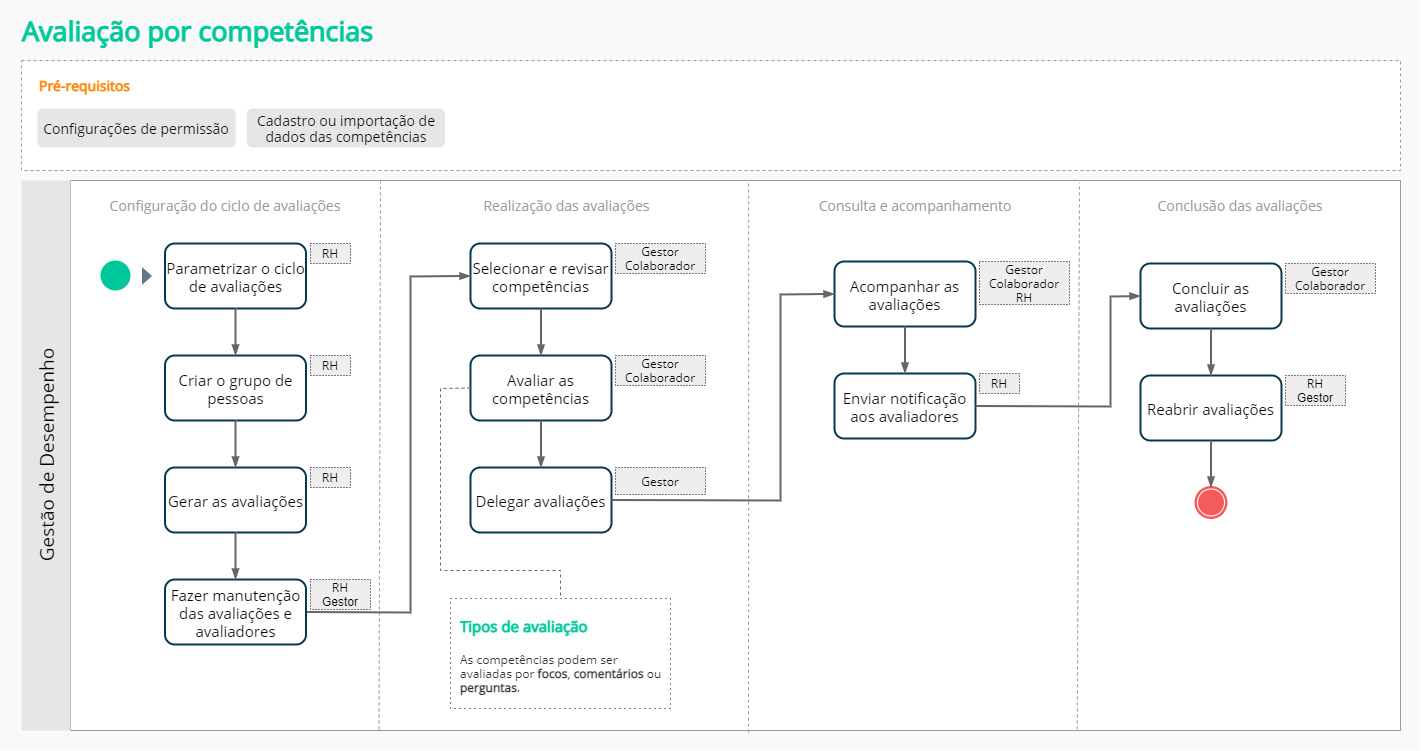Select the 'Configuração do ciclo de avaliações' column header
This screenshot has height=751, width=1421.
[x=225, y=206]
